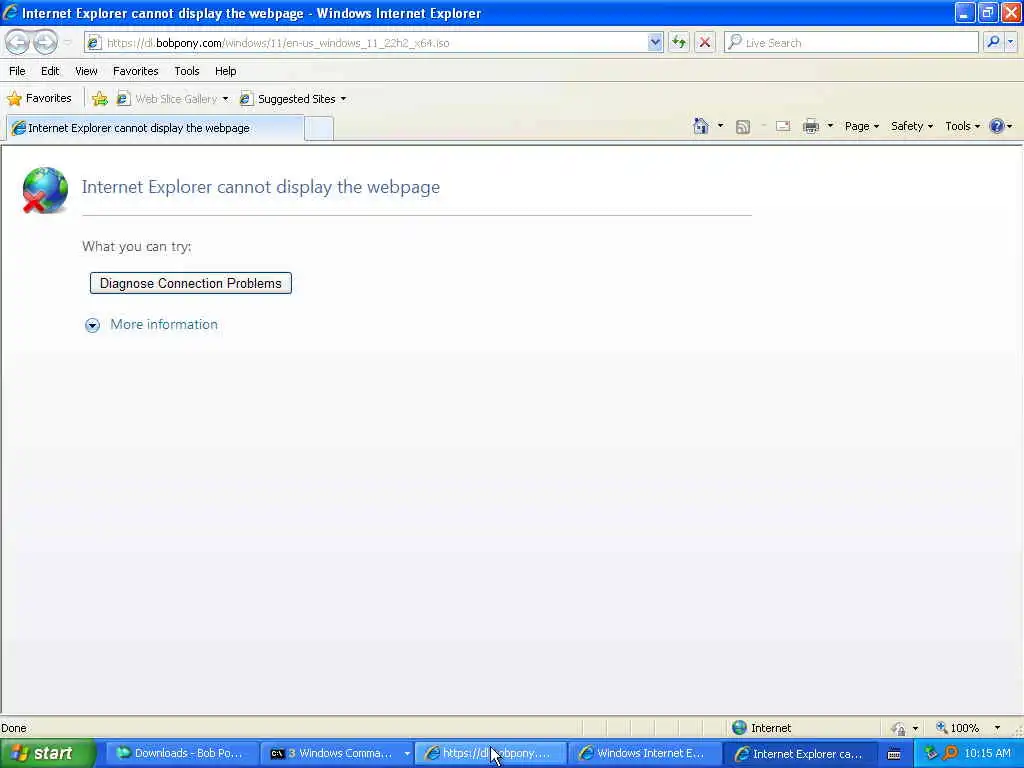Viewport: 1024px width, 768px height.
Task: Click the browser Forward arrow button
Action: pos(45,42)
